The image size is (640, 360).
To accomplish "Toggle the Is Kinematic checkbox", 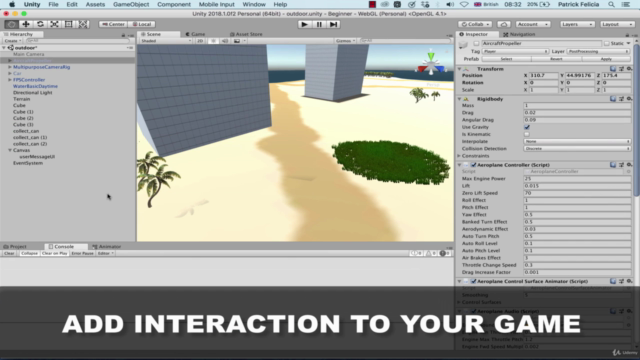I will [x=527, y=134].
